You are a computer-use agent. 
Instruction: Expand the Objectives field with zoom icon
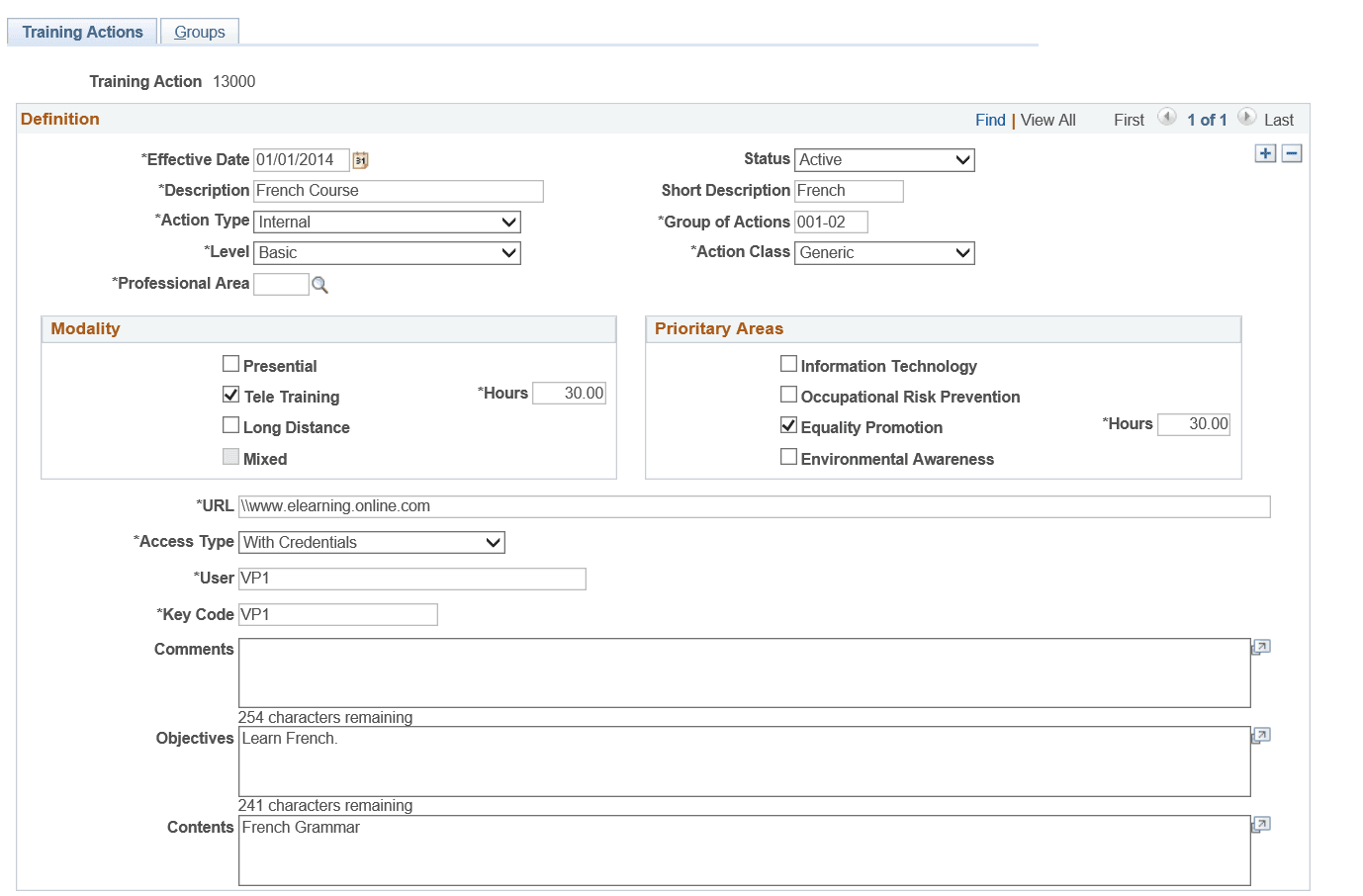[1260, 735]
